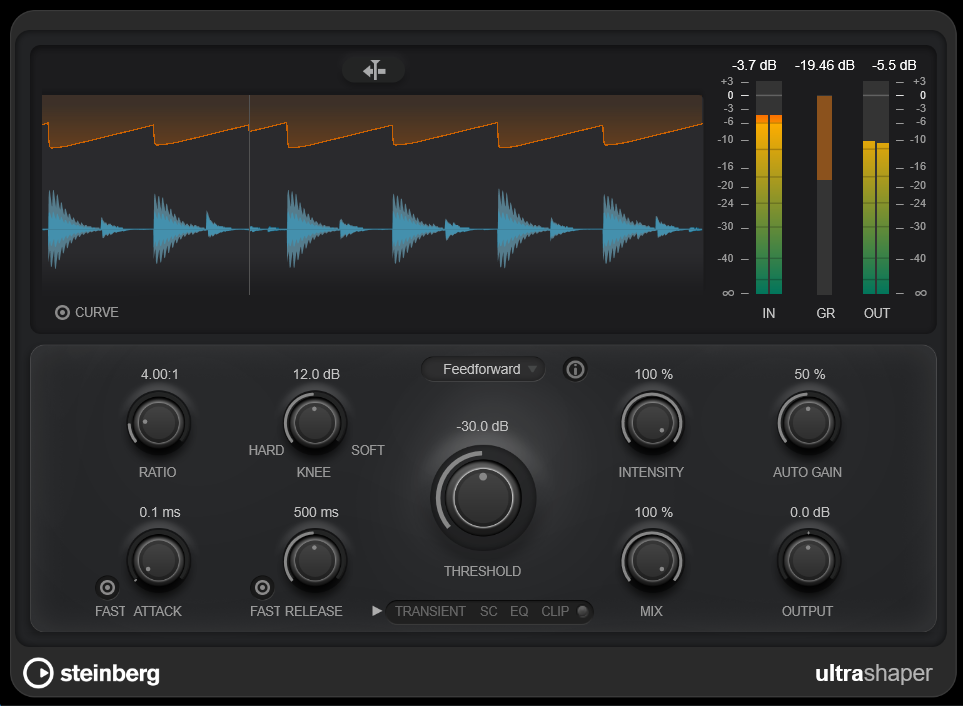Click the THRESHOLD knob
This screenshot has width=963, height=706.
coord(483,498)
